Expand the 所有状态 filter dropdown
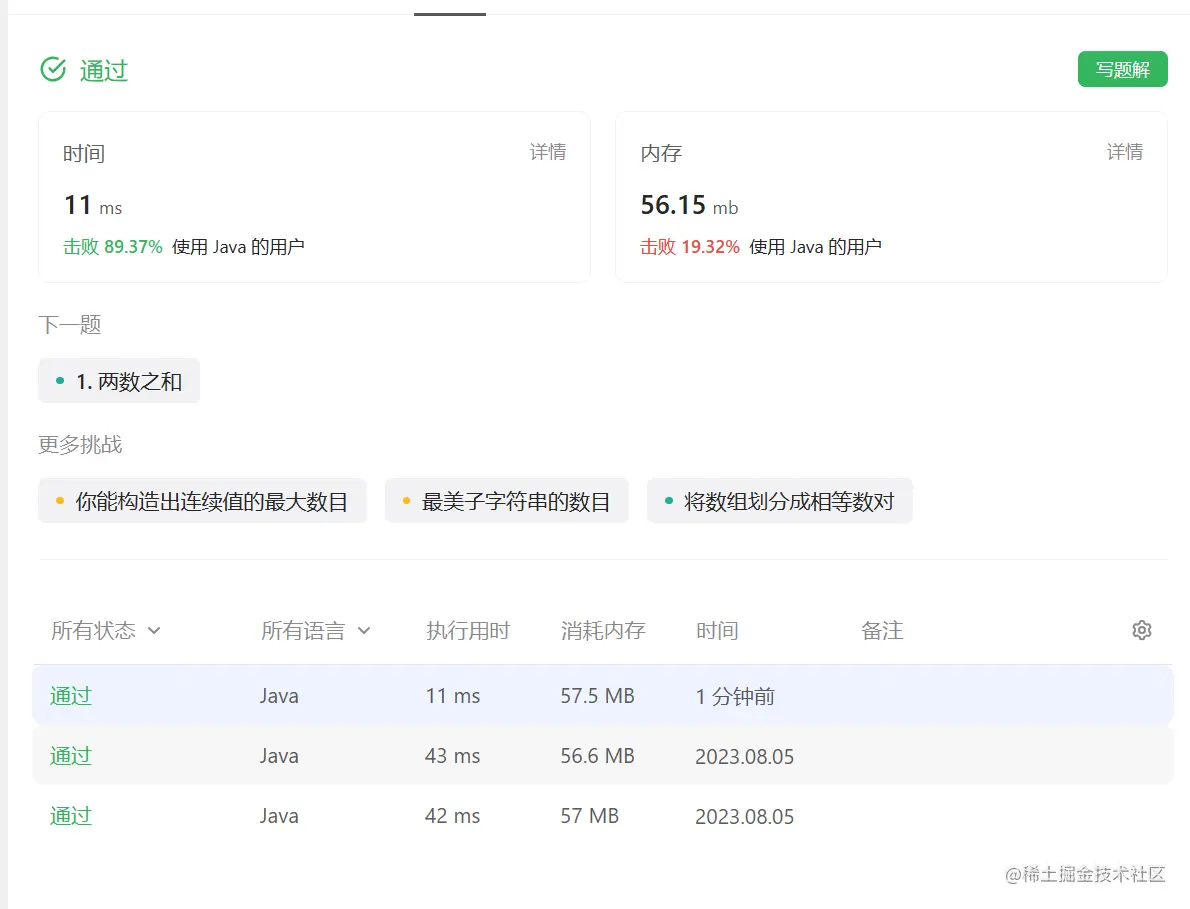The width and height of the screenshot is (1190, 909). [x=105, y=631]
